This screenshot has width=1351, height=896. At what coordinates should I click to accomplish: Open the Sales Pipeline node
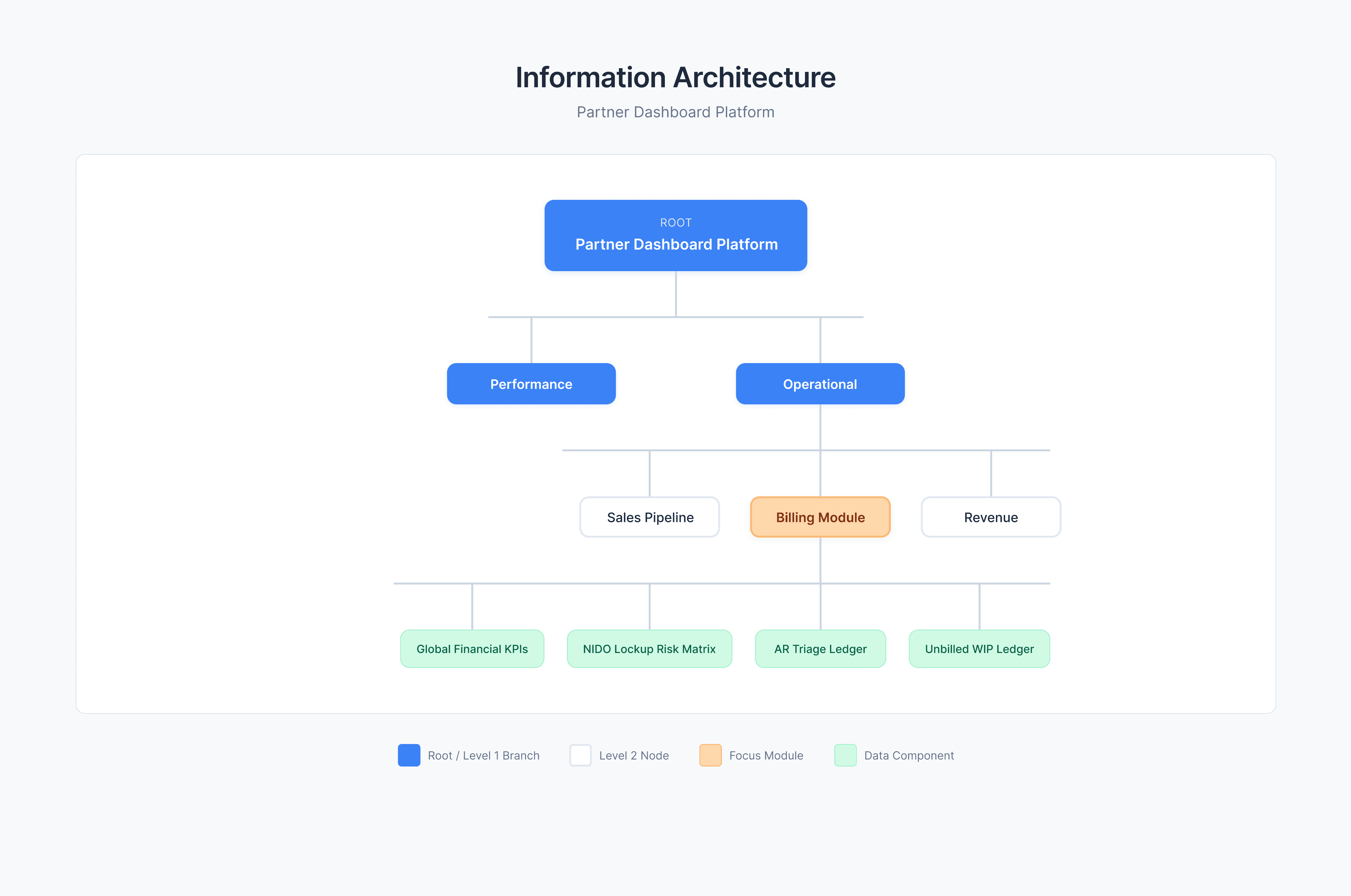(650, 517)
